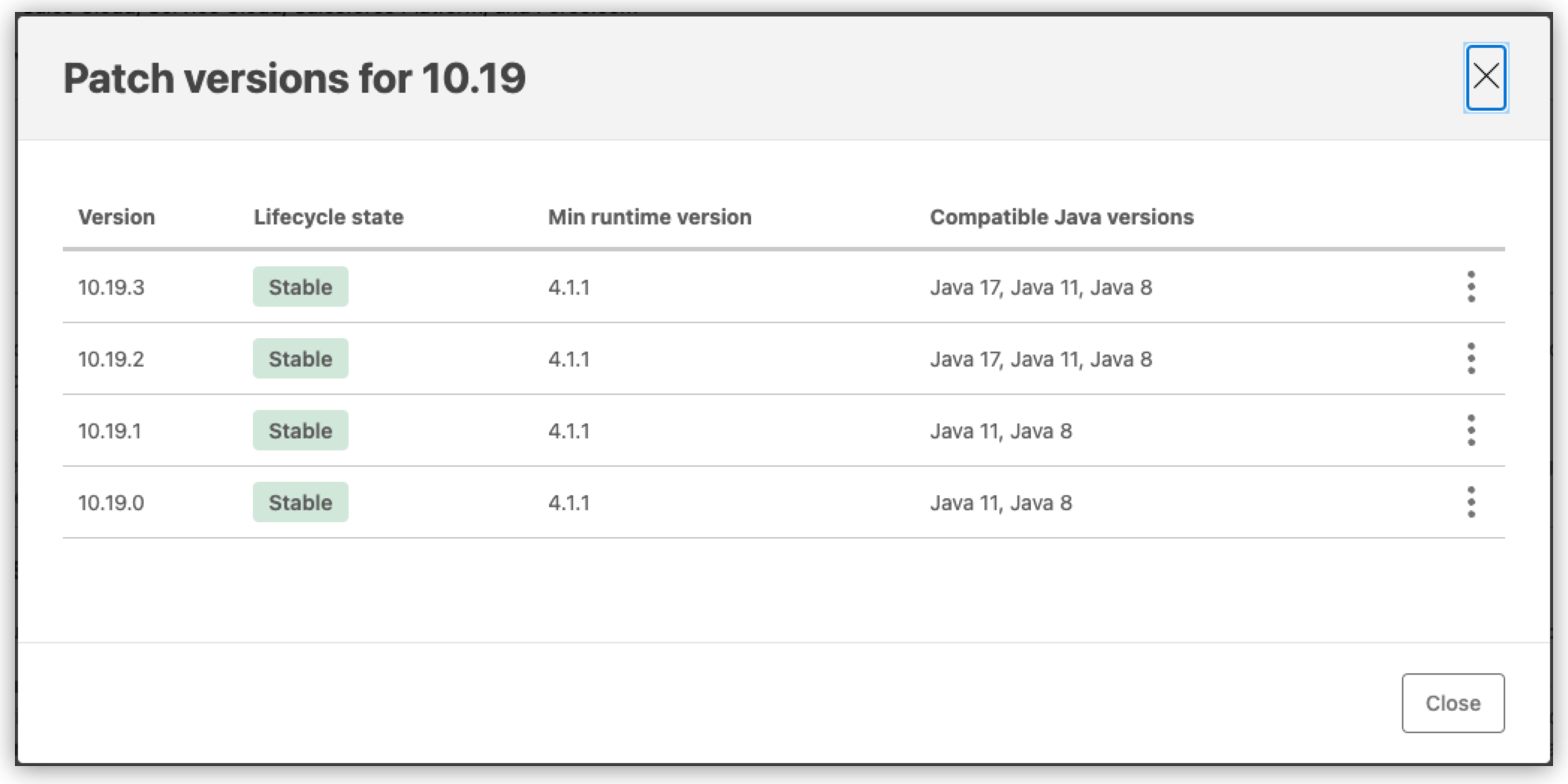
Task: Open the kebab menu for version 10.19.2
Action: pyautogui.click(x=1471, y=358)
